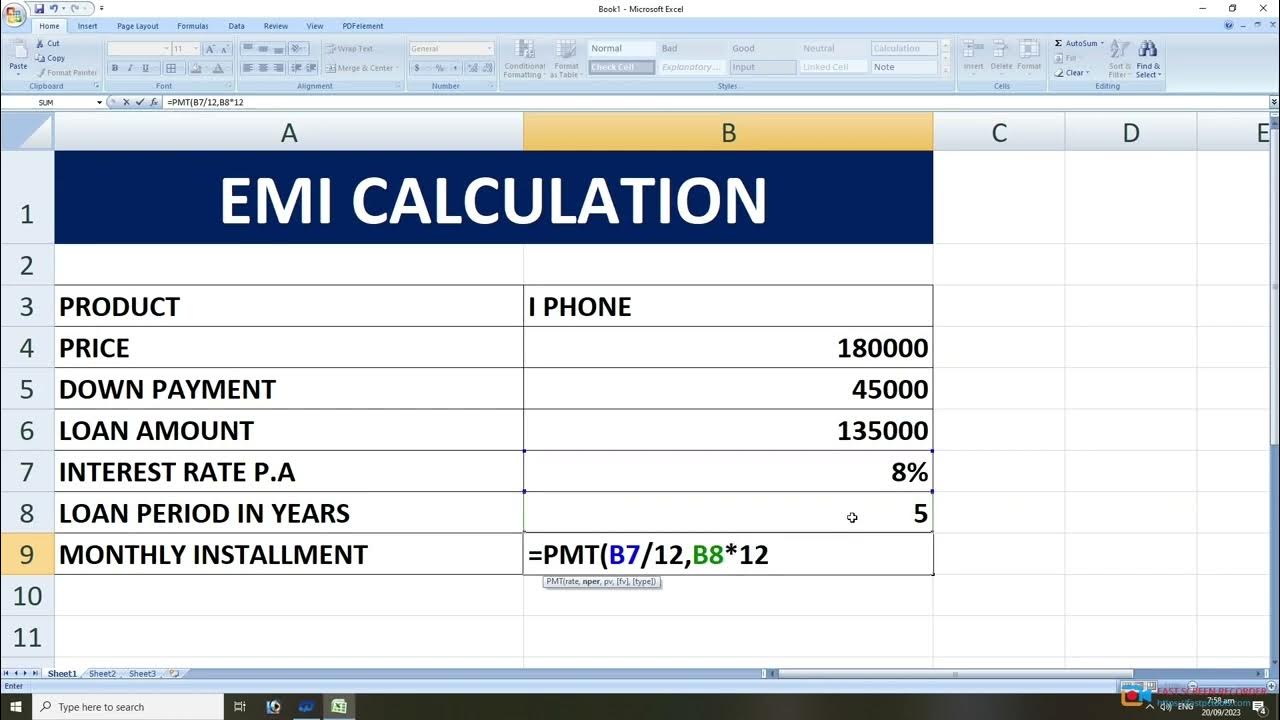Image resolution: width=1280 pixels, height=720 pixels.
Task: Click the AutoSum sigma icon
Action: pos(1059,43)
